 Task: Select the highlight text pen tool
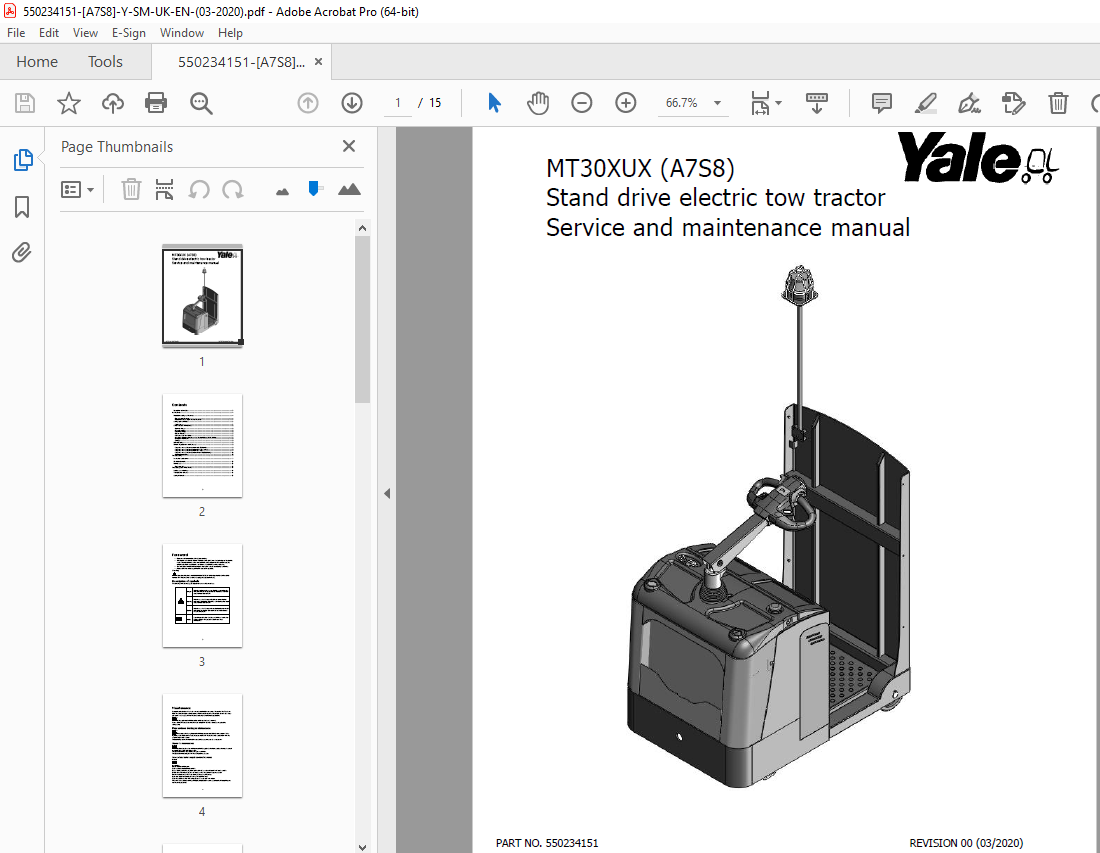926,103
